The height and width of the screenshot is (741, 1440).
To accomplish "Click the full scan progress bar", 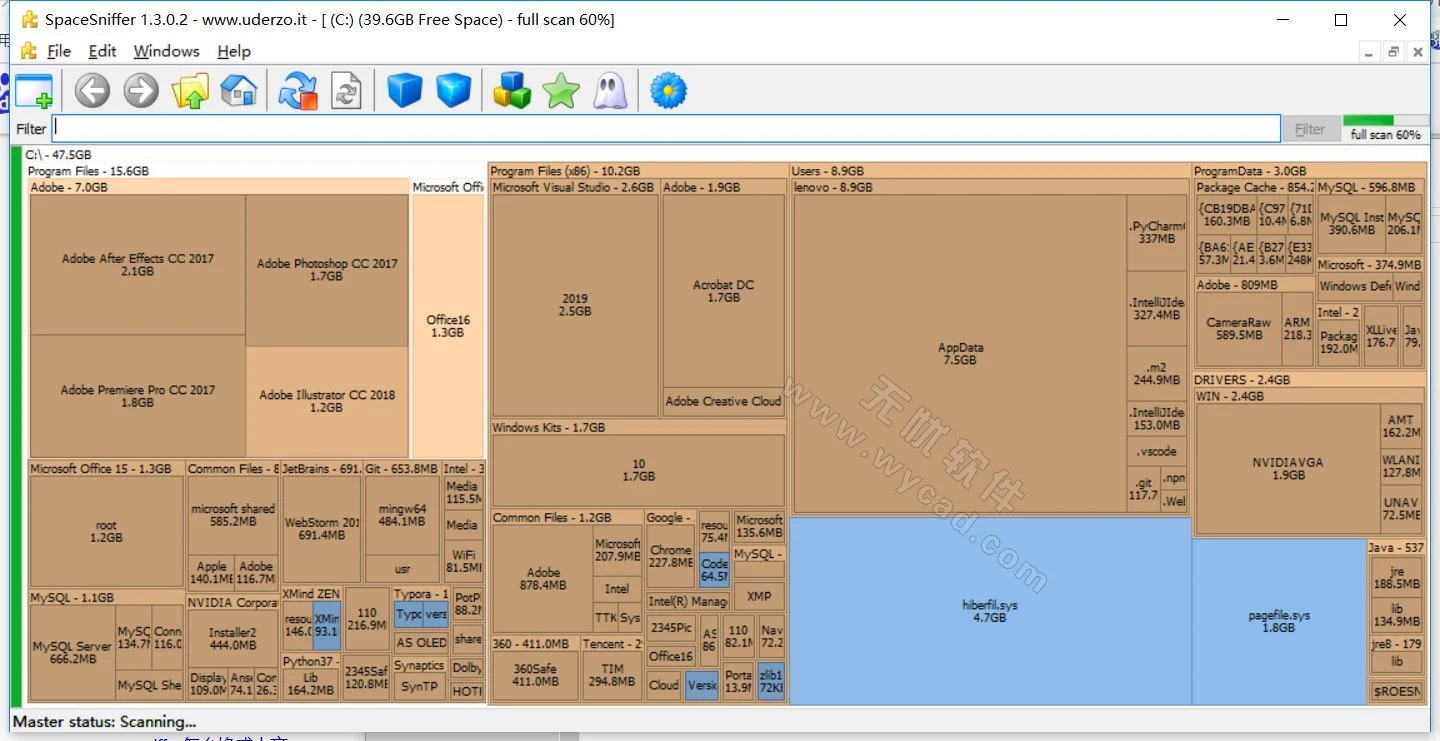I will pyautogui.click(x=1385, y=126).
